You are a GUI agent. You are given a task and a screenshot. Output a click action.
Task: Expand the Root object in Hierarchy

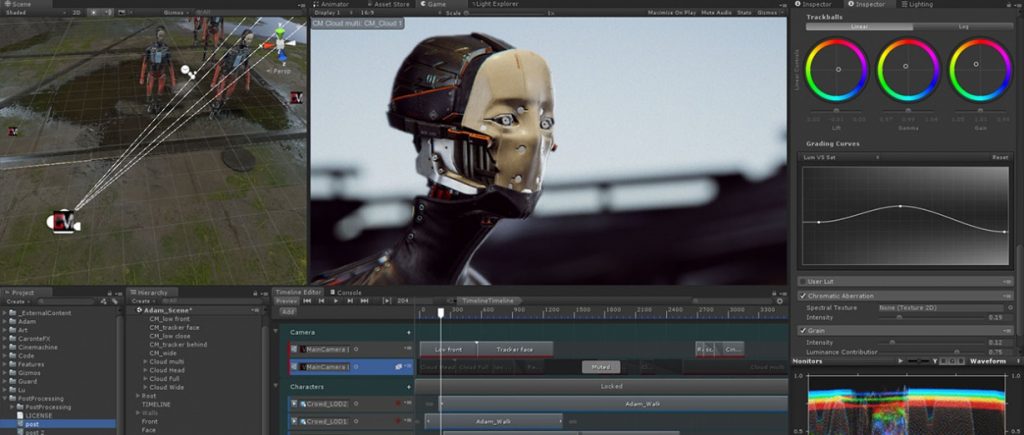coord(138,396)
